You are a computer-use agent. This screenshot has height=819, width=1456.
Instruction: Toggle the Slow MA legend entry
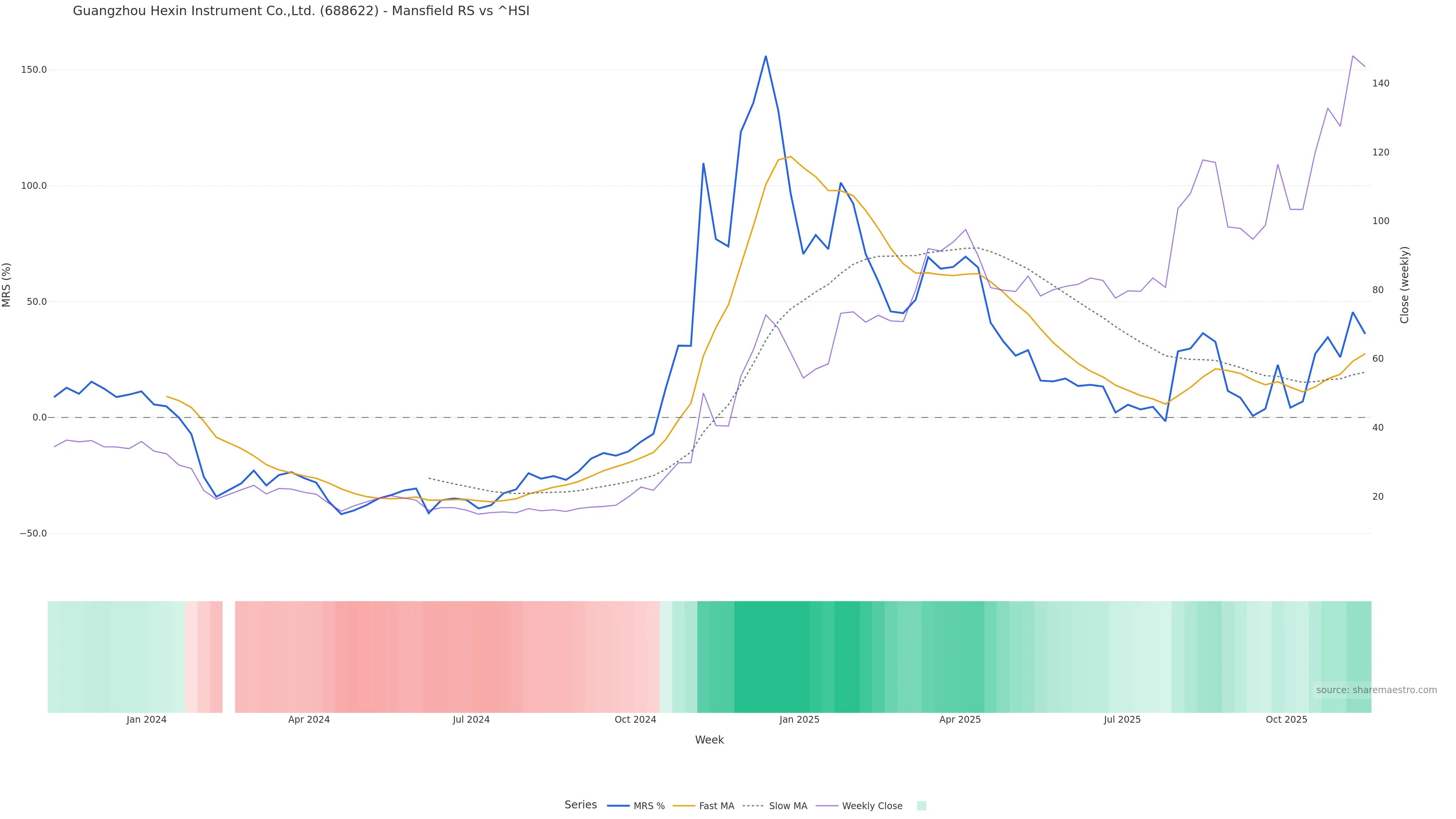(x=788, y=806)
